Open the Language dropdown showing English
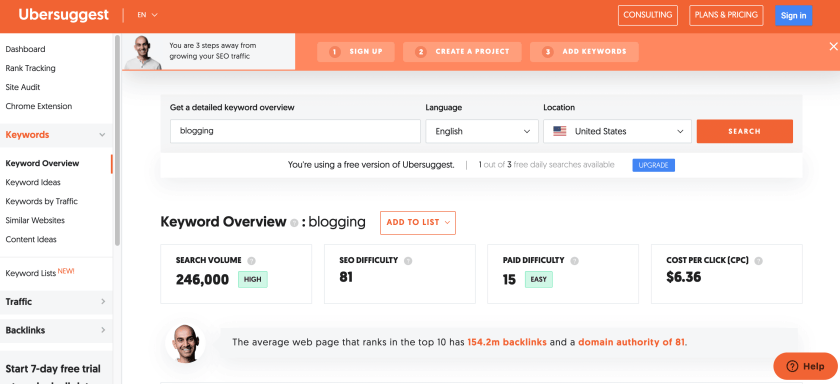This screenshot has width=840, height=384. coord(482,131)
